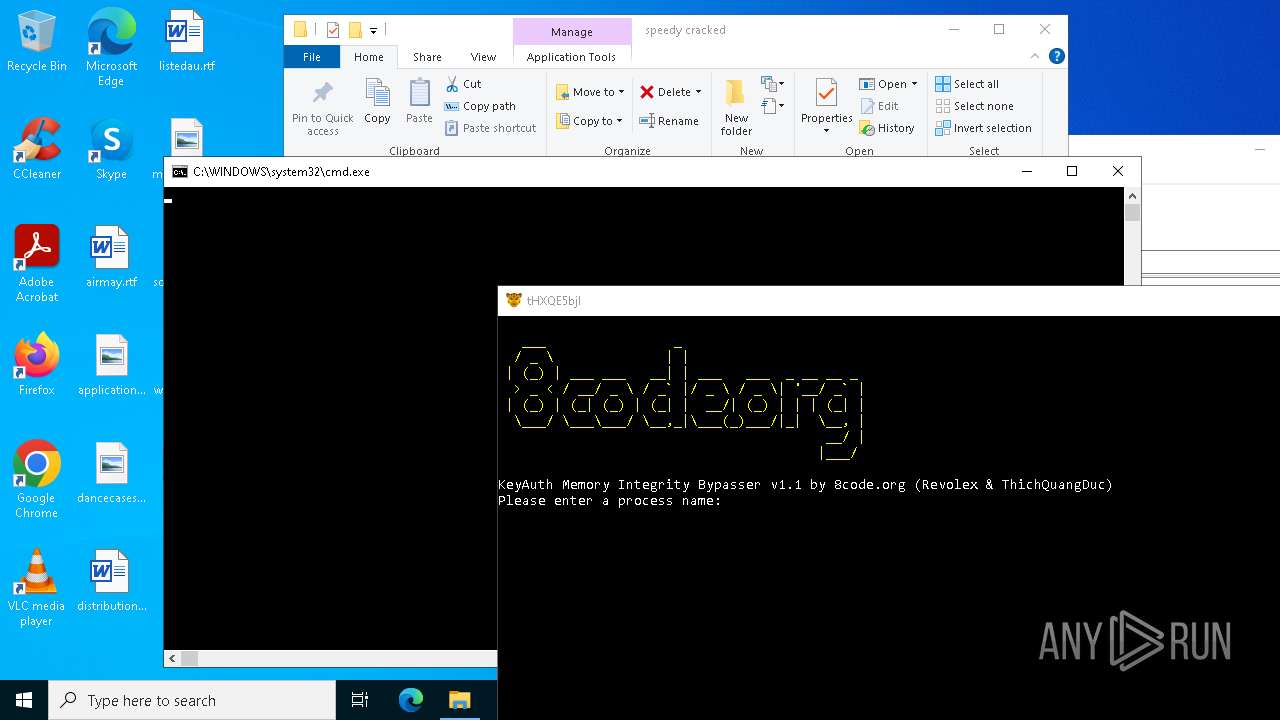This screenshot has height=720, width=1280.
Task: Open the New item dropdown icon
Action: [772, 84]
